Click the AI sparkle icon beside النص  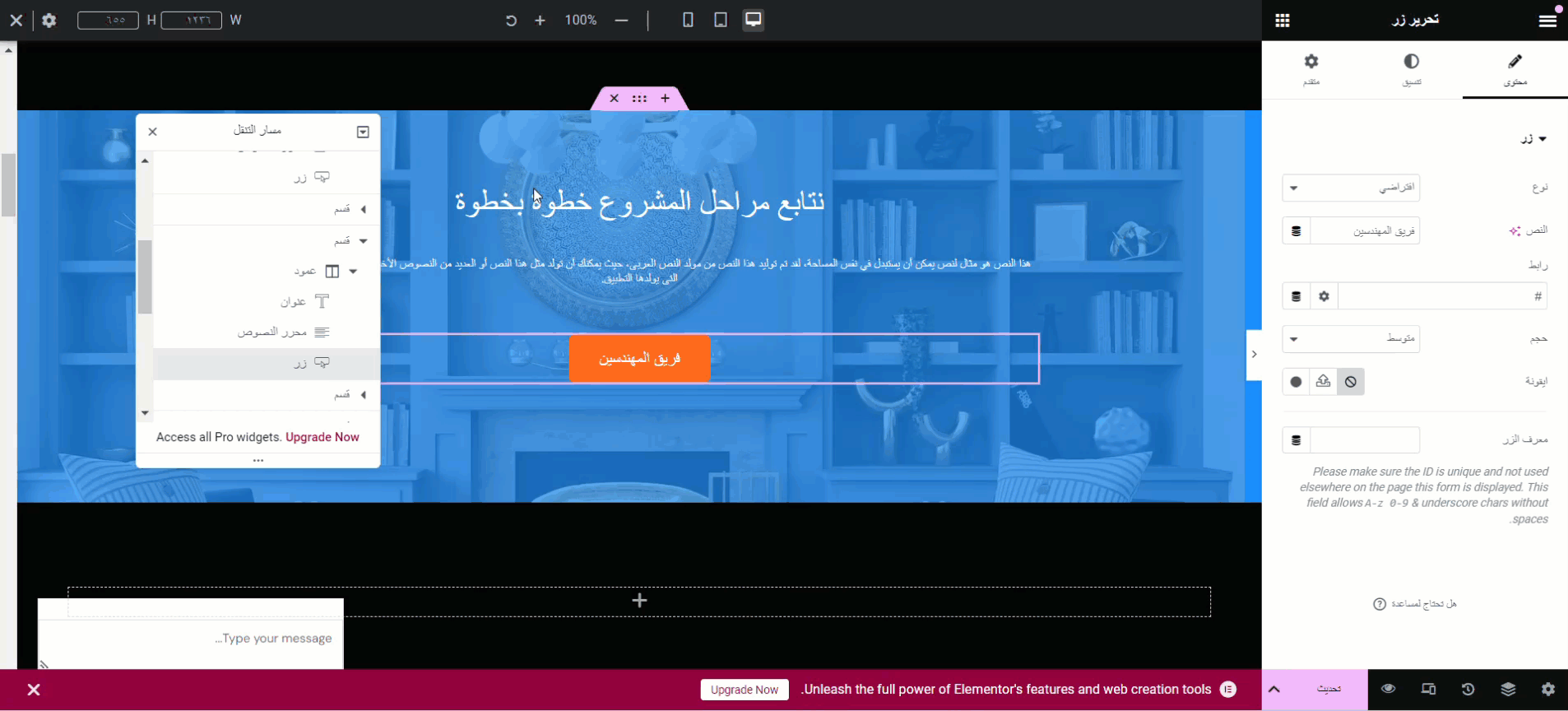coord(1515,231)
